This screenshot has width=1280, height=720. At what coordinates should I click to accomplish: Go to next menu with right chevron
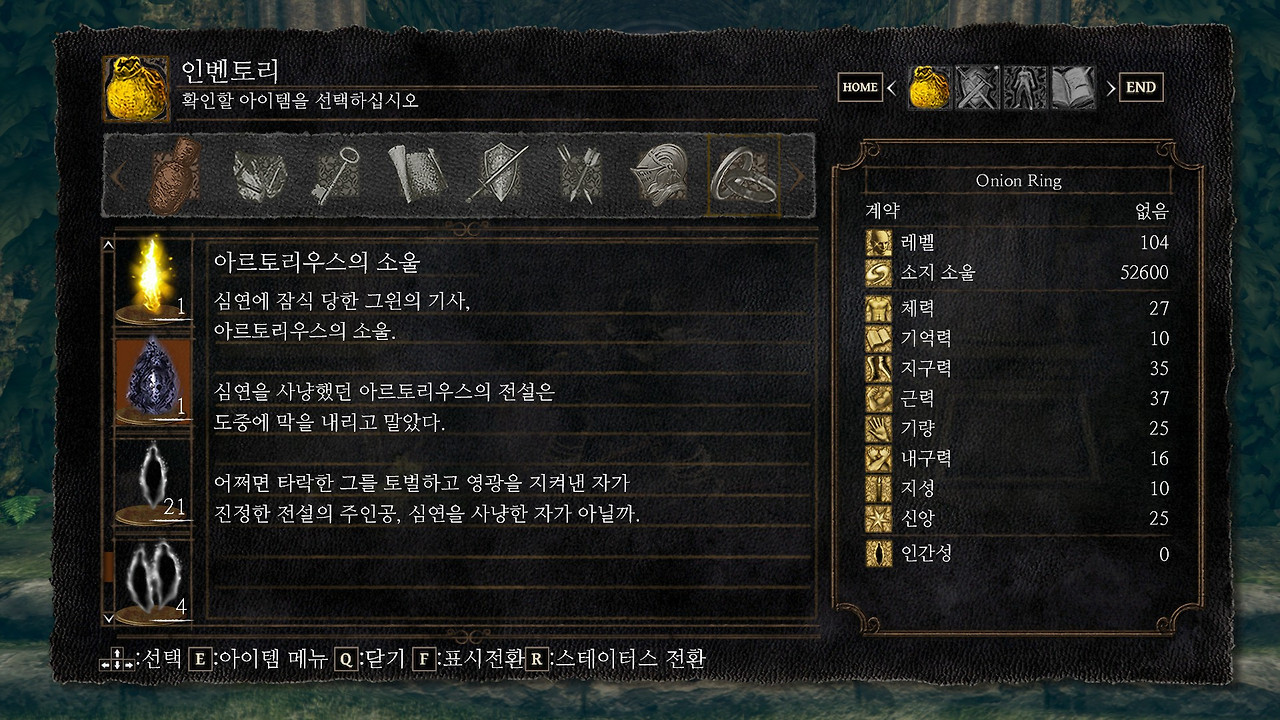click(1110, 88)
